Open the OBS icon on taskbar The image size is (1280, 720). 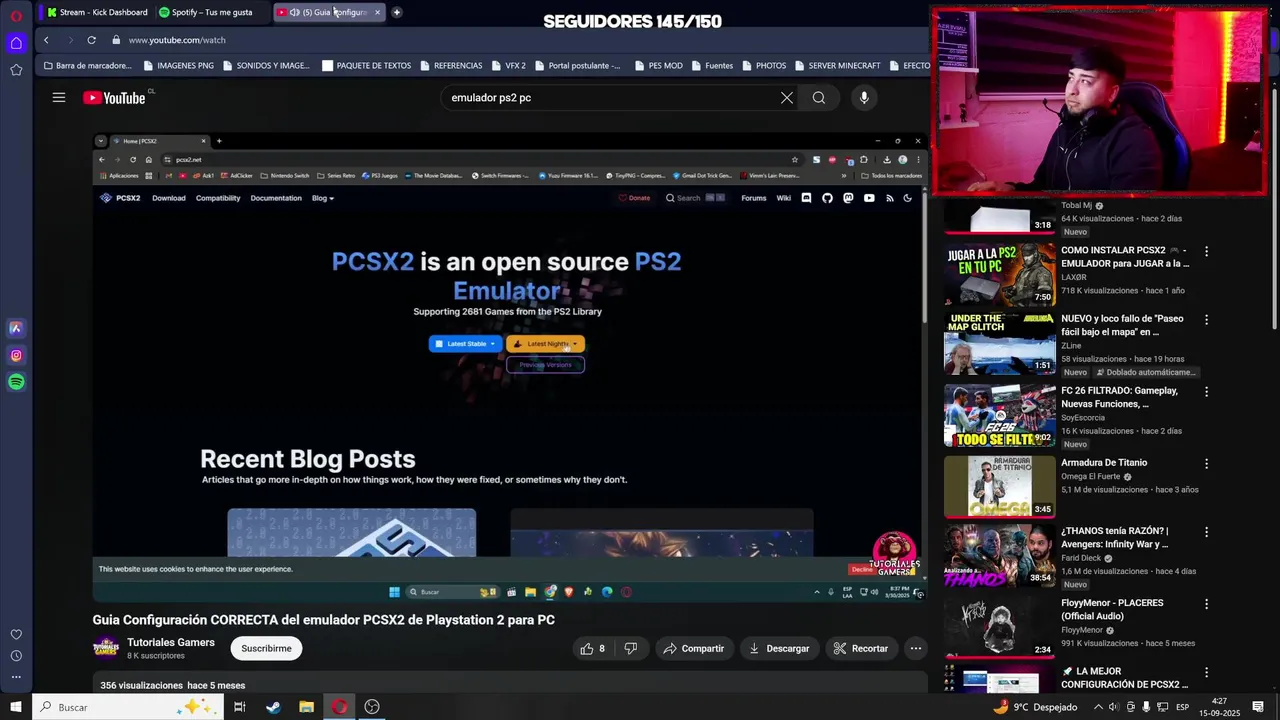click(x=372, y=707)
